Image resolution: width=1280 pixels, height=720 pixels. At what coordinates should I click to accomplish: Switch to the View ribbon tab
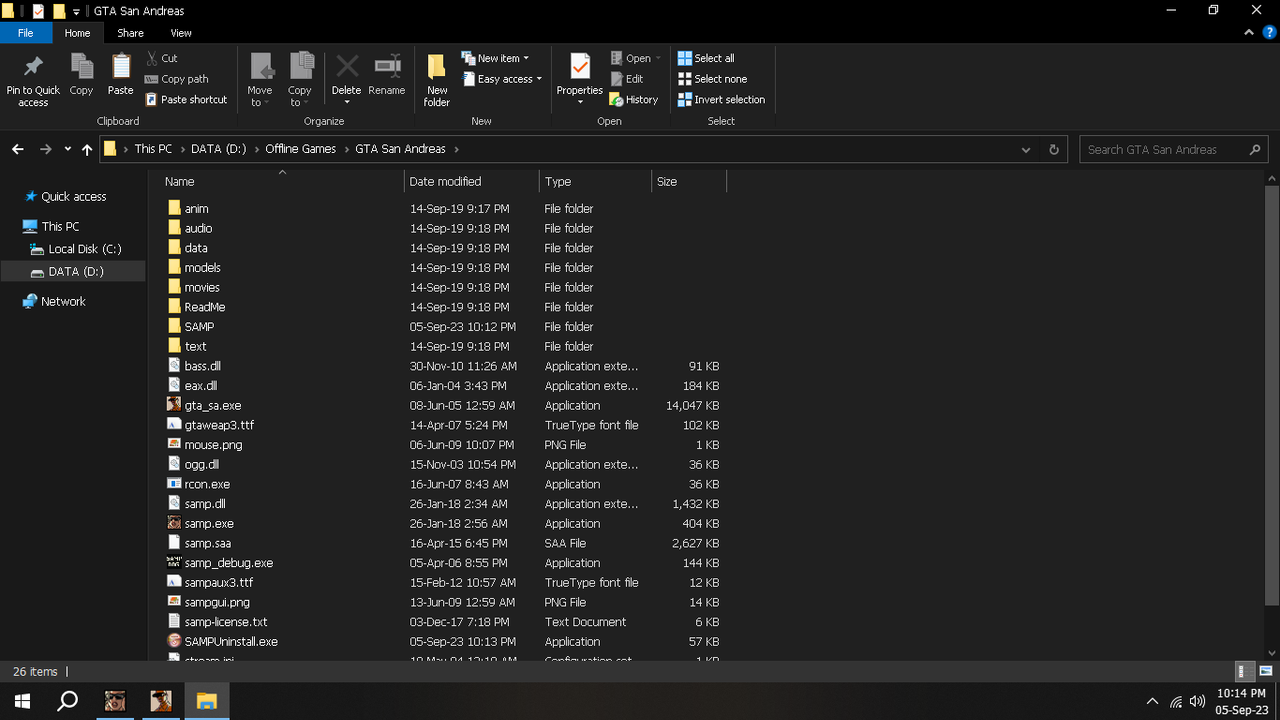[181, 33]
